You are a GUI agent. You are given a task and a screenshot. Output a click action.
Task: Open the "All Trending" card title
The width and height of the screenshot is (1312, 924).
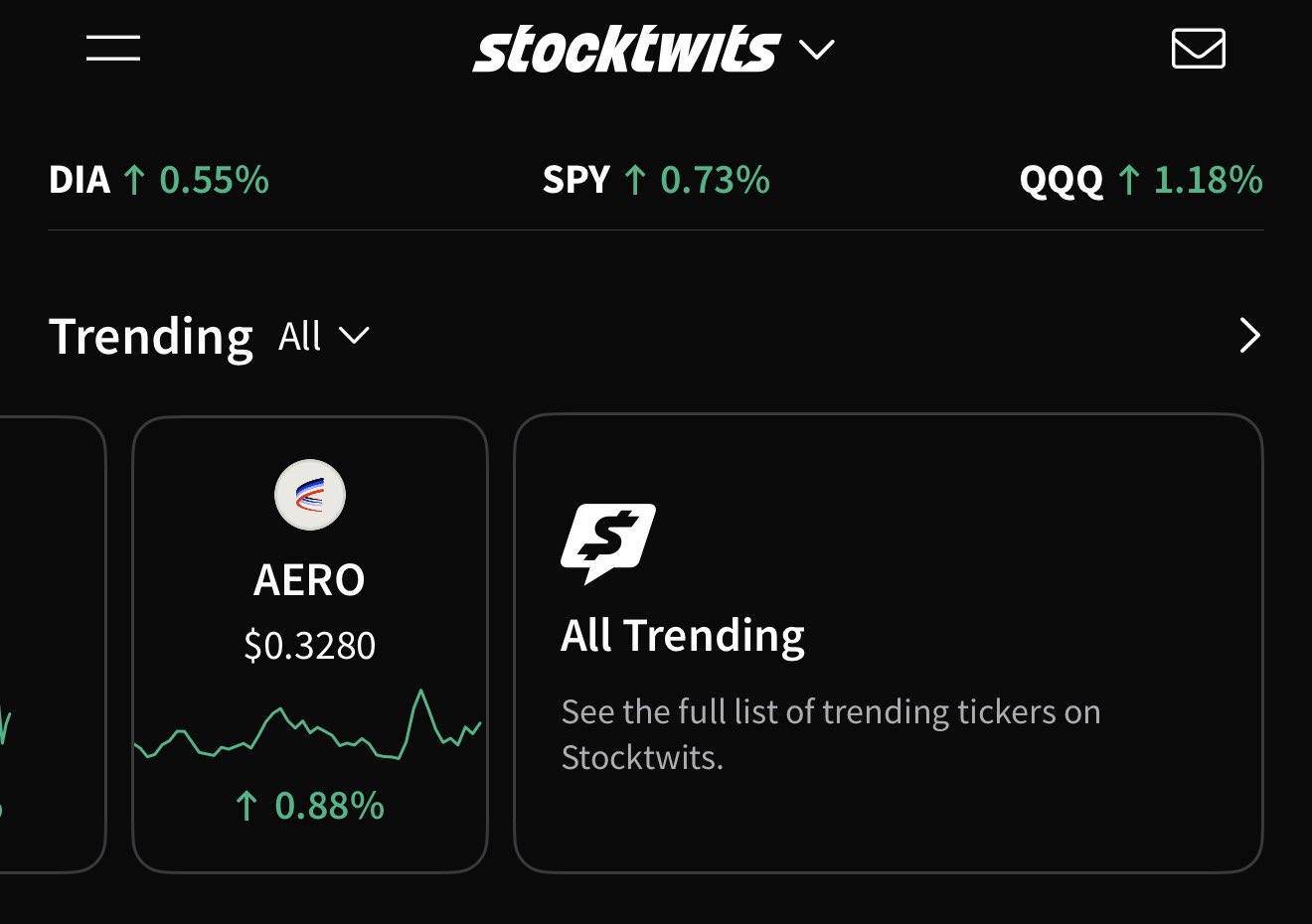683,636
